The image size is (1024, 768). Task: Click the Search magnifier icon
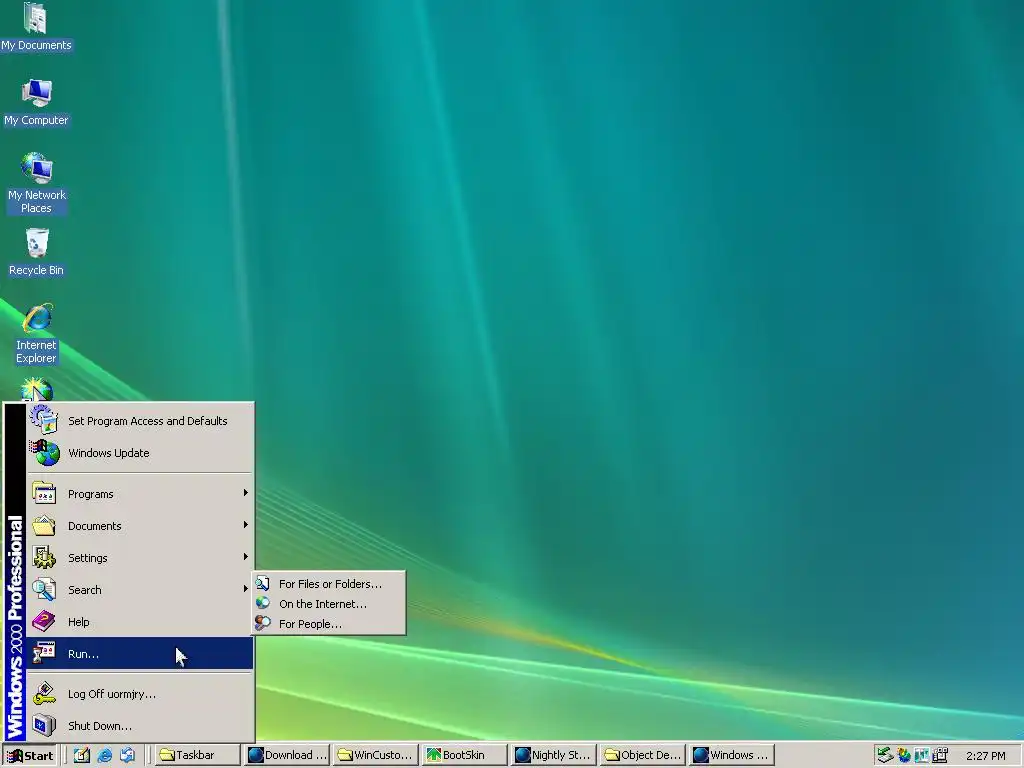point(44,589)
